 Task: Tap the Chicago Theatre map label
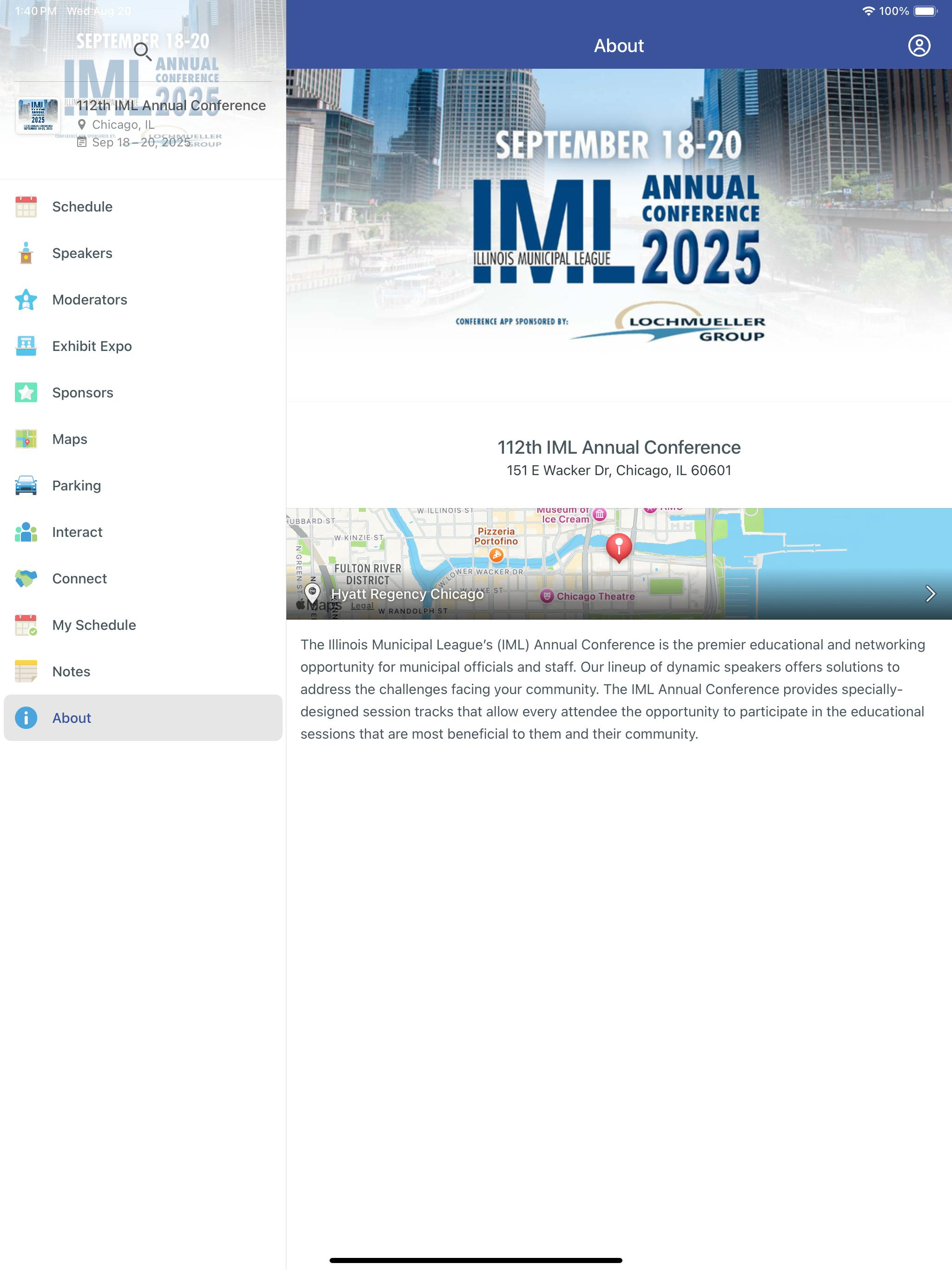[x=588, y=596]
